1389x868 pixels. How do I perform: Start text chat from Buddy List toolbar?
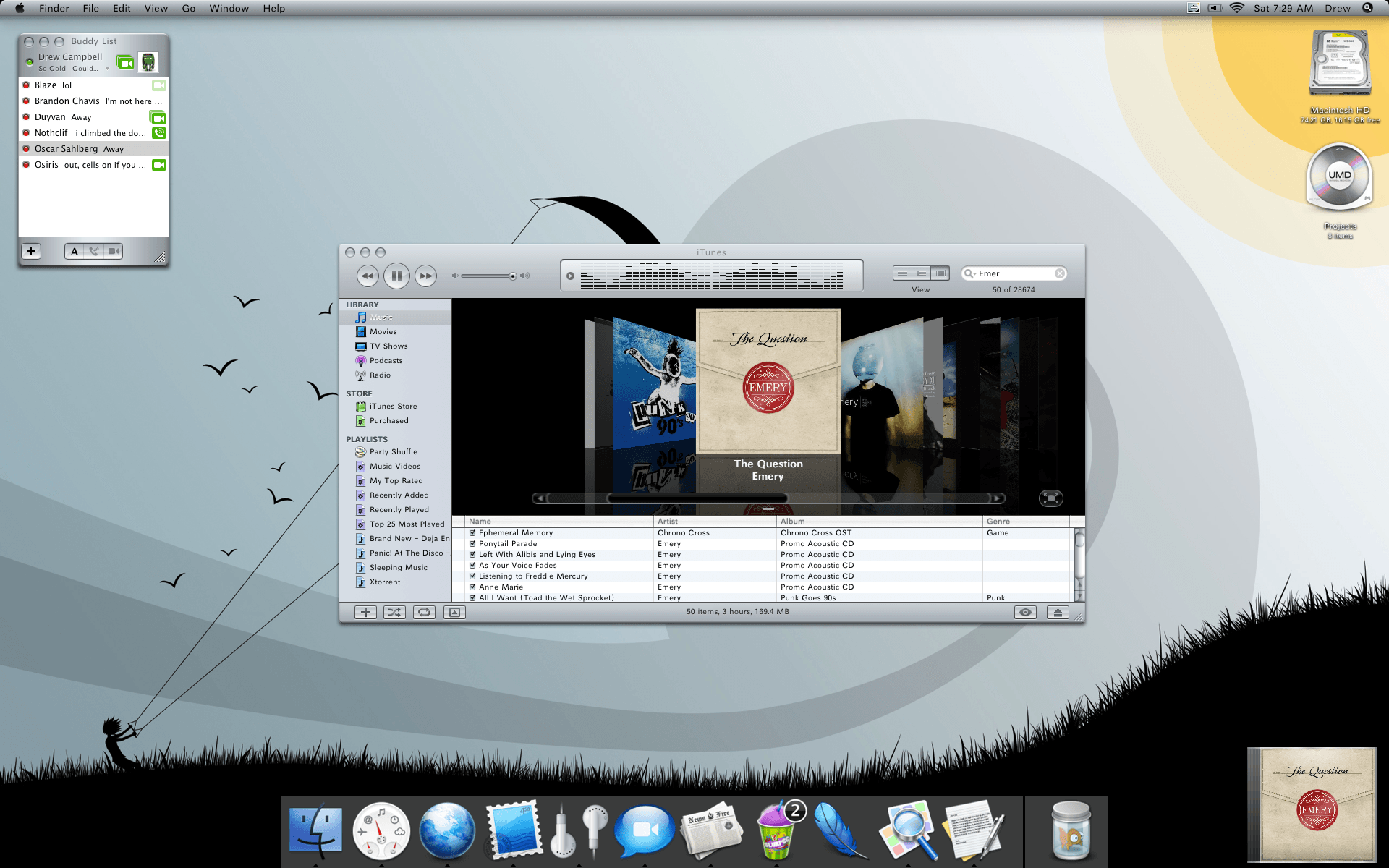point(75,251)
